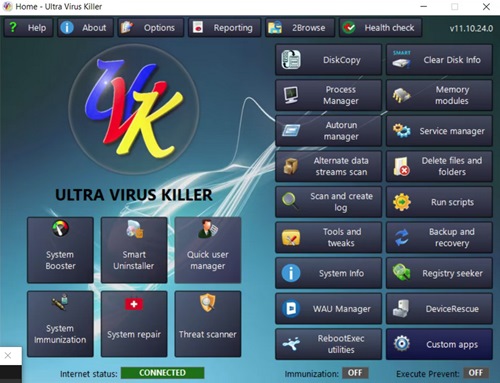This screenshot has width=500, height=383.
Task: Click the WAU Manager icon
Action: [291, 308]
